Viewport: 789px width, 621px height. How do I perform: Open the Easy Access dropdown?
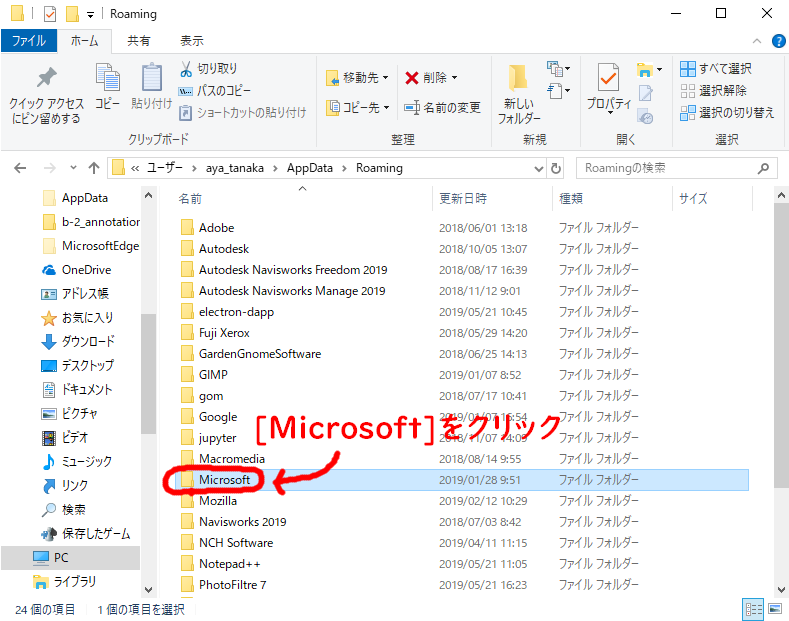(558, 91)
